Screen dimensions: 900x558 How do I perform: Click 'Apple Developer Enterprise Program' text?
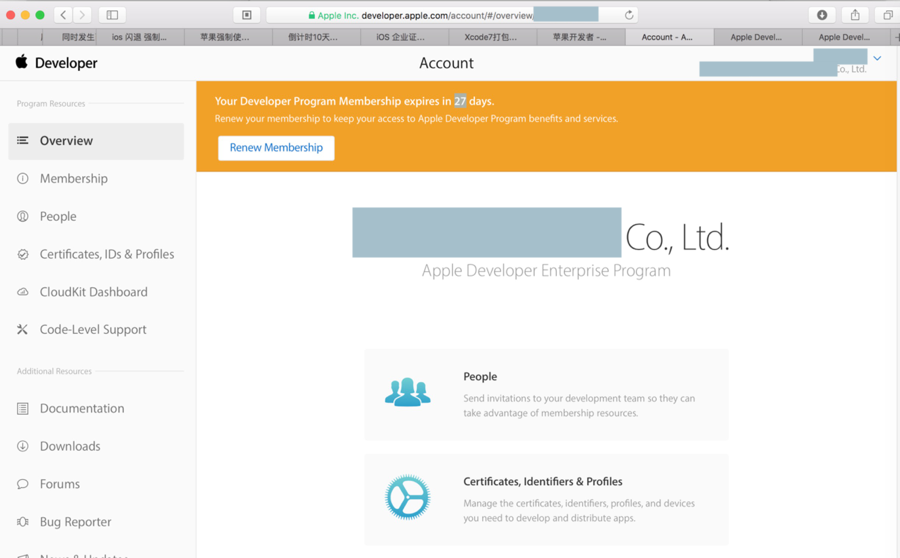546,270
